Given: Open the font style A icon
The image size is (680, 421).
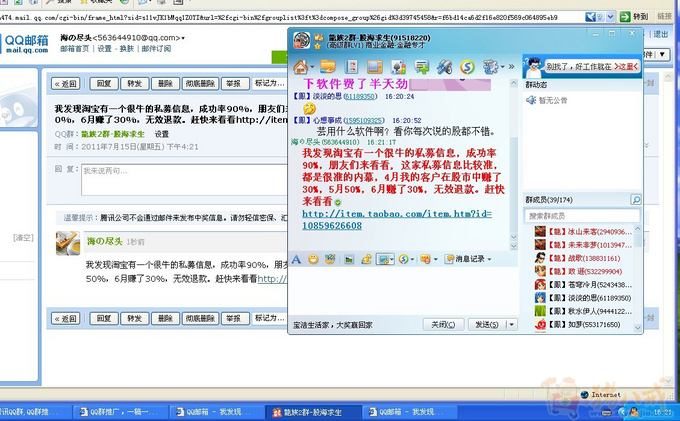Looking at the screenshot, I should pos(296,259).
